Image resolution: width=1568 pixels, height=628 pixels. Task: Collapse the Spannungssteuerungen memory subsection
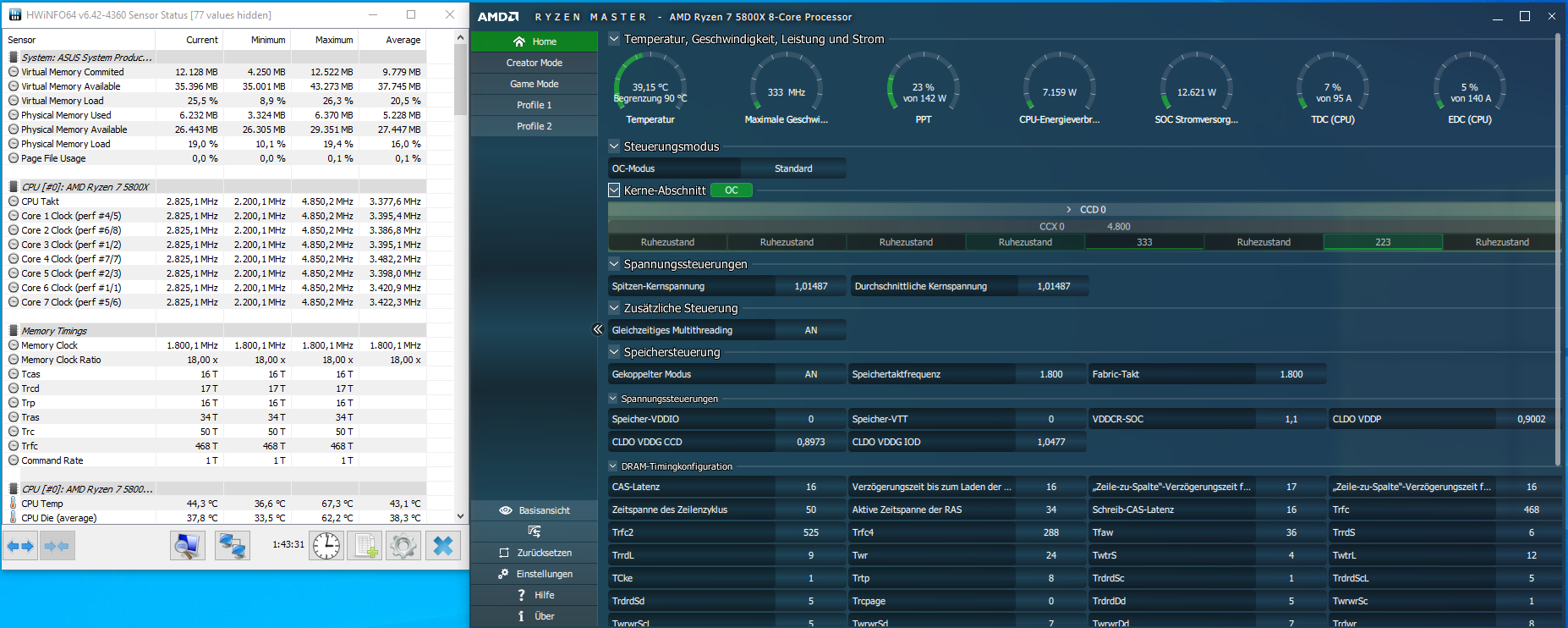(x=613, y=399)
